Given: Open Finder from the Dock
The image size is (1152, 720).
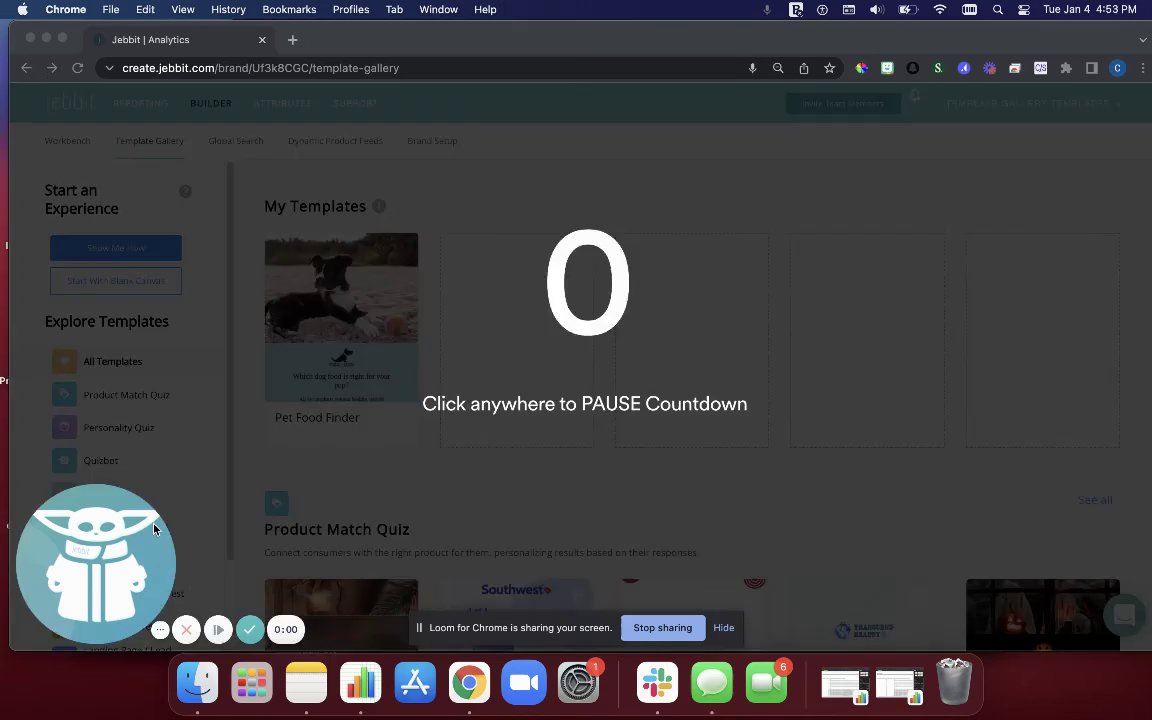Looking at the screenshot, I should pyautogui.click(x=198, y=683).
